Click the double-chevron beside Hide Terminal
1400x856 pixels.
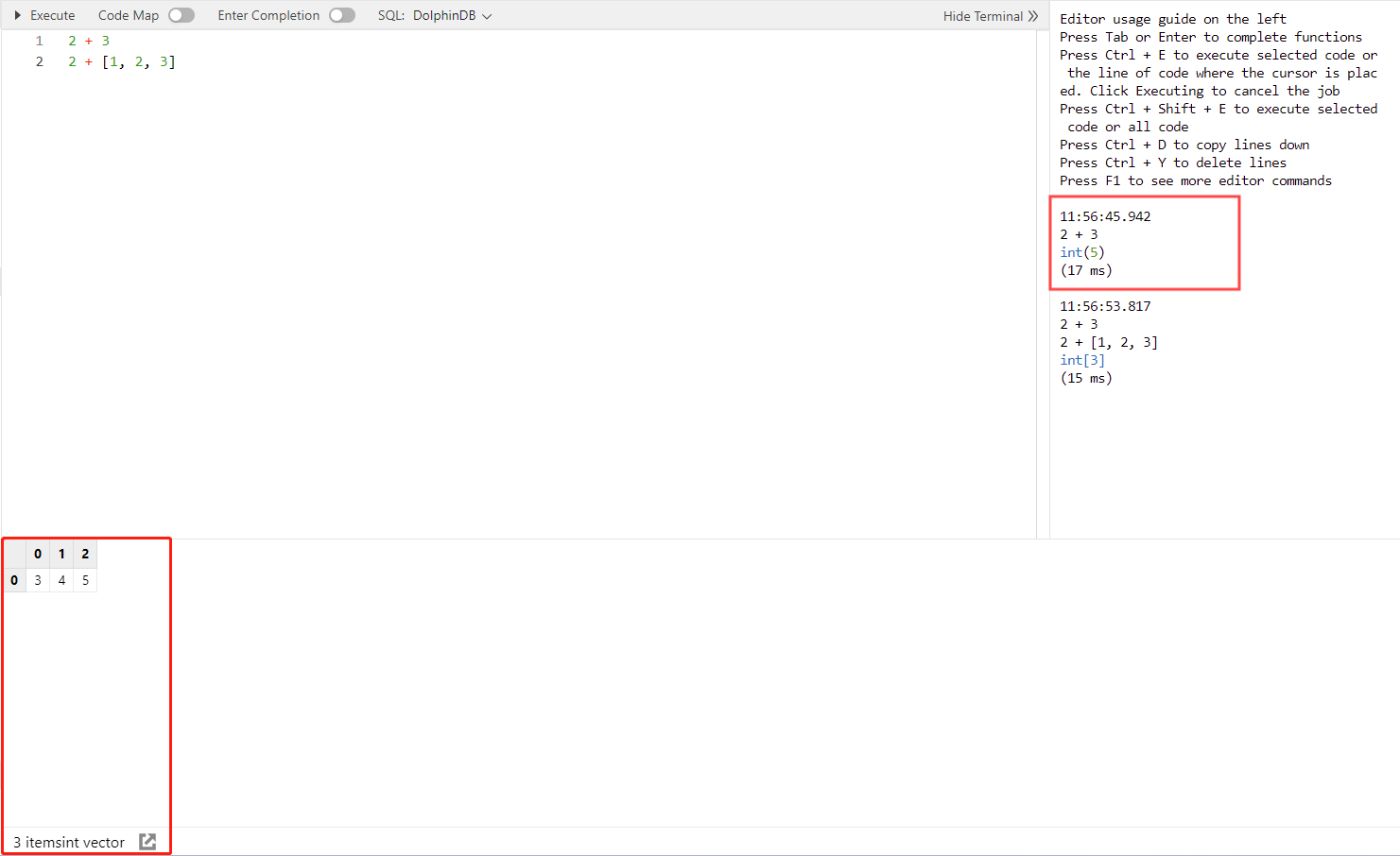click(1033, 16)
